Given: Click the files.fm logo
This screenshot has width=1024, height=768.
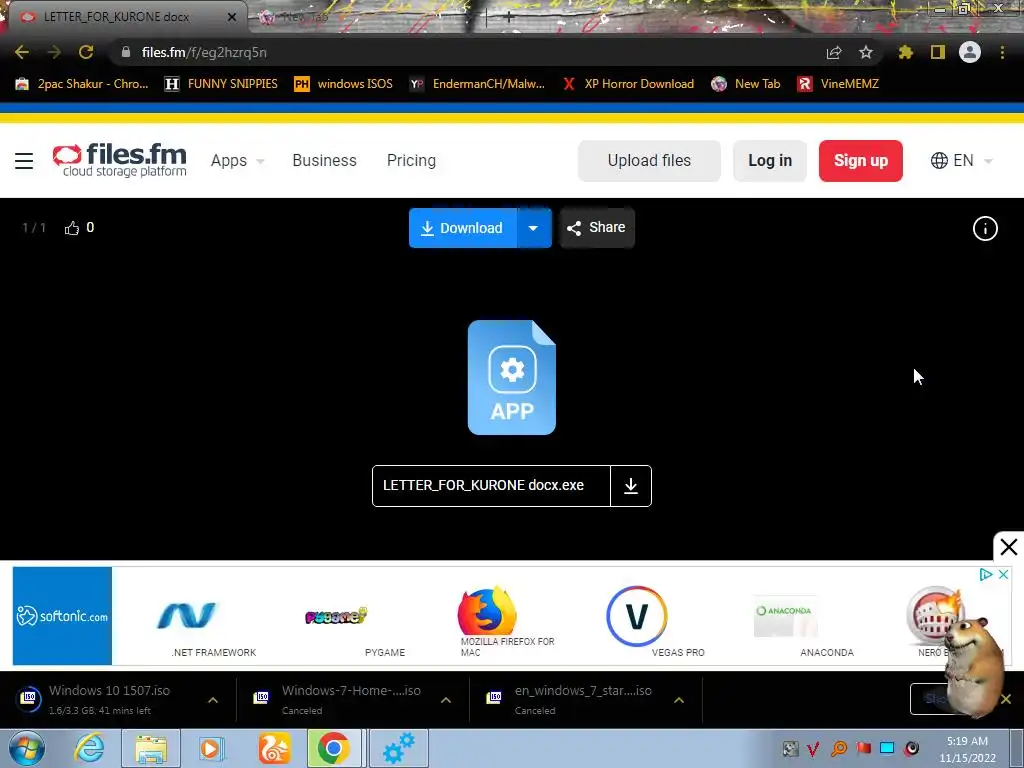Looking at the screenshot, I should [x=120, y=161].
